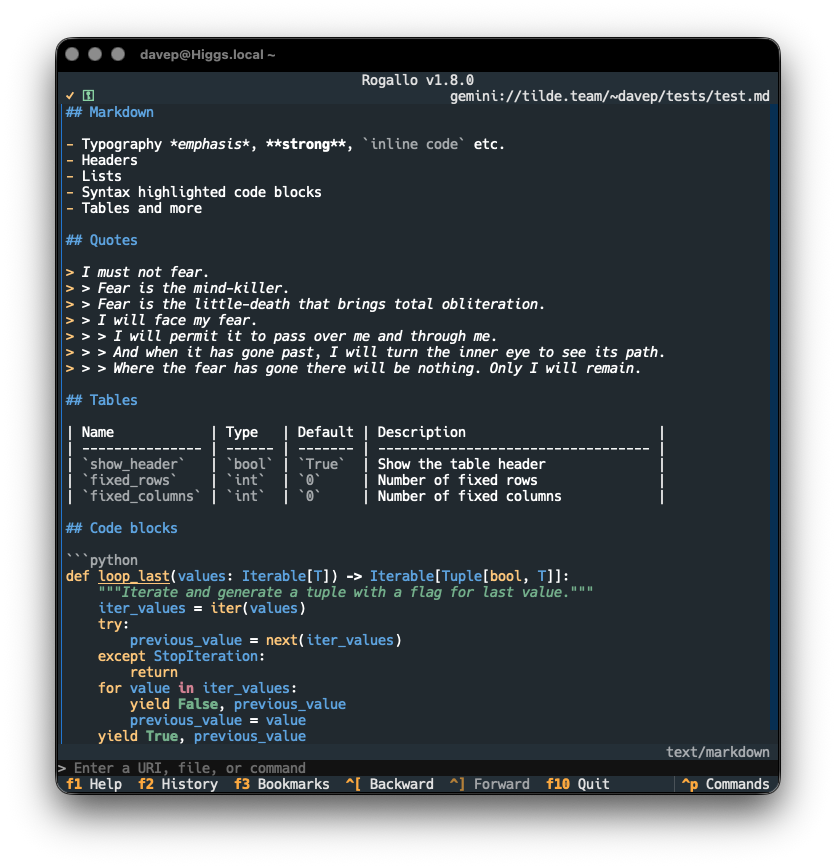Click the Rogallo v1.8.0 title text
The image size is (836, 868).
point(417,80)
